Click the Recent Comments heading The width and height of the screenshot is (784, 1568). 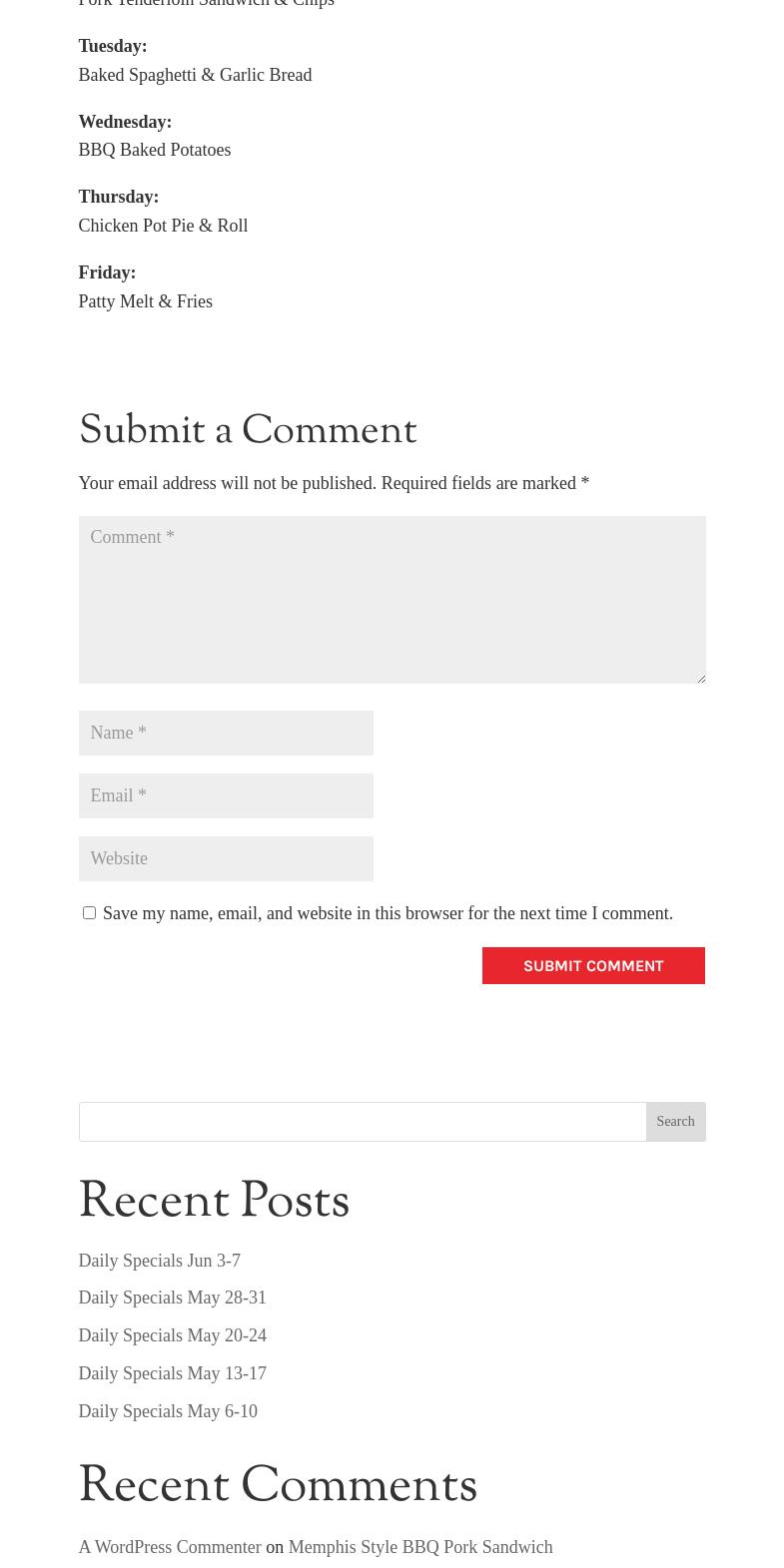(x=278, y=1486)
